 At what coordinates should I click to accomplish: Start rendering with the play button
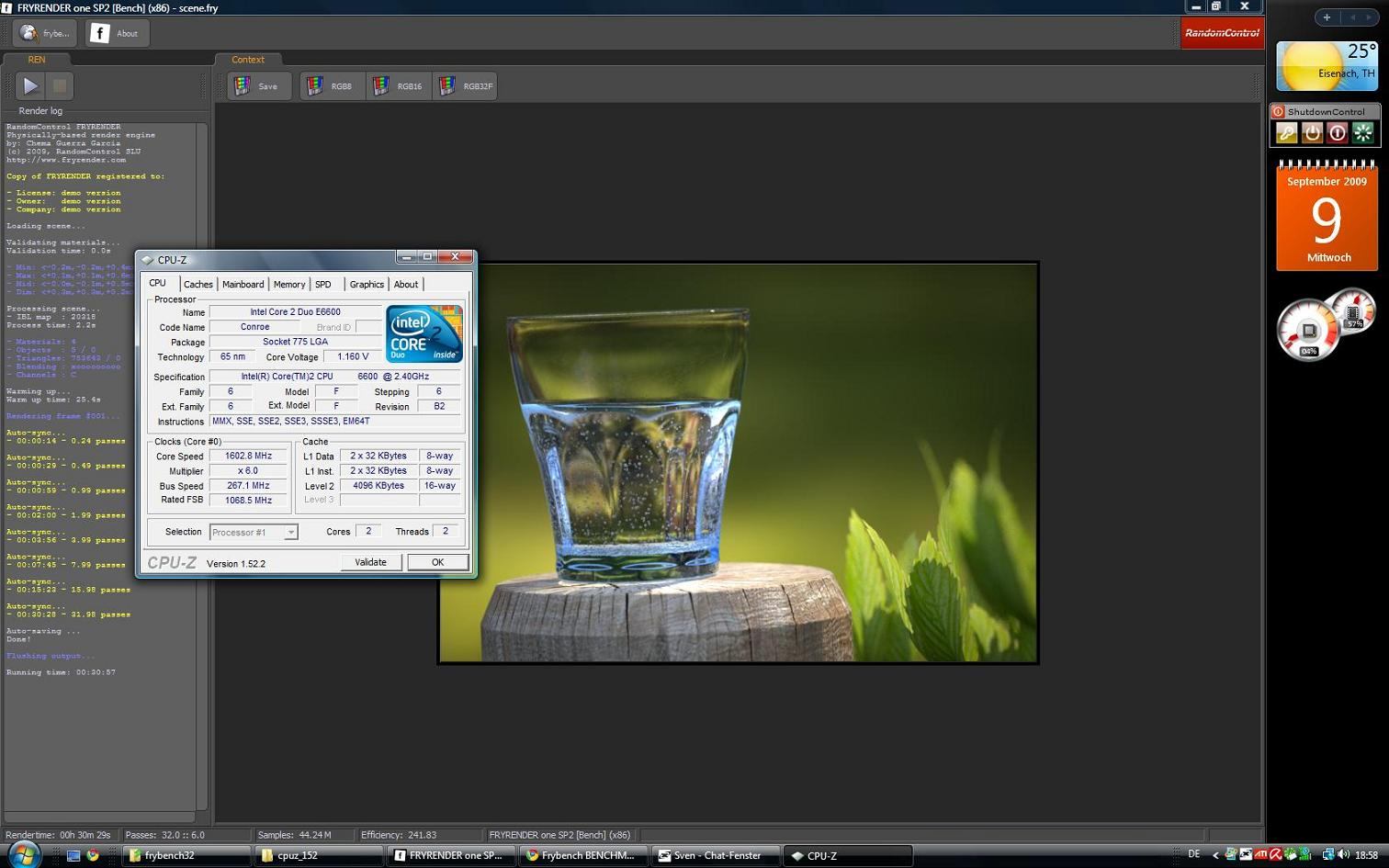pos(30,86)
